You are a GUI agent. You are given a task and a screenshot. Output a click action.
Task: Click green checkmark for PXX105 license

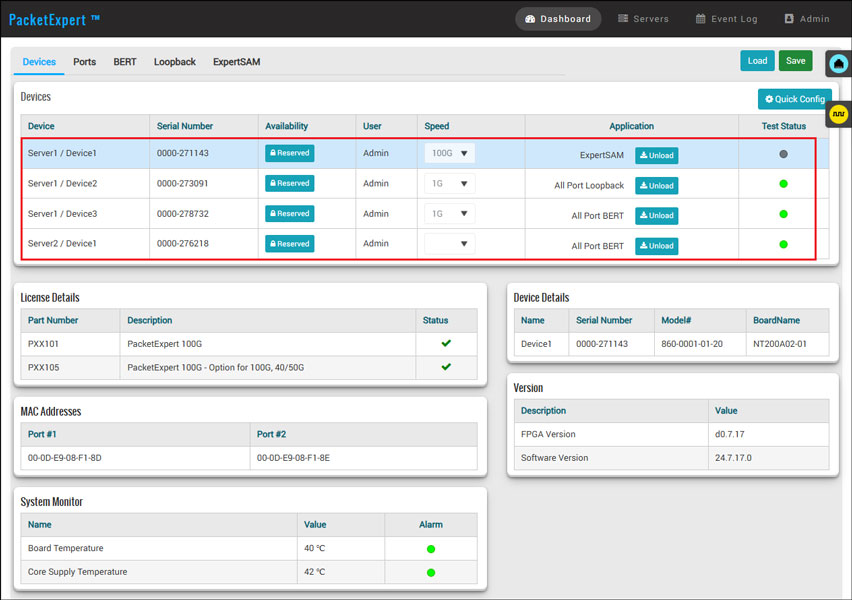[x=446, y=367]
